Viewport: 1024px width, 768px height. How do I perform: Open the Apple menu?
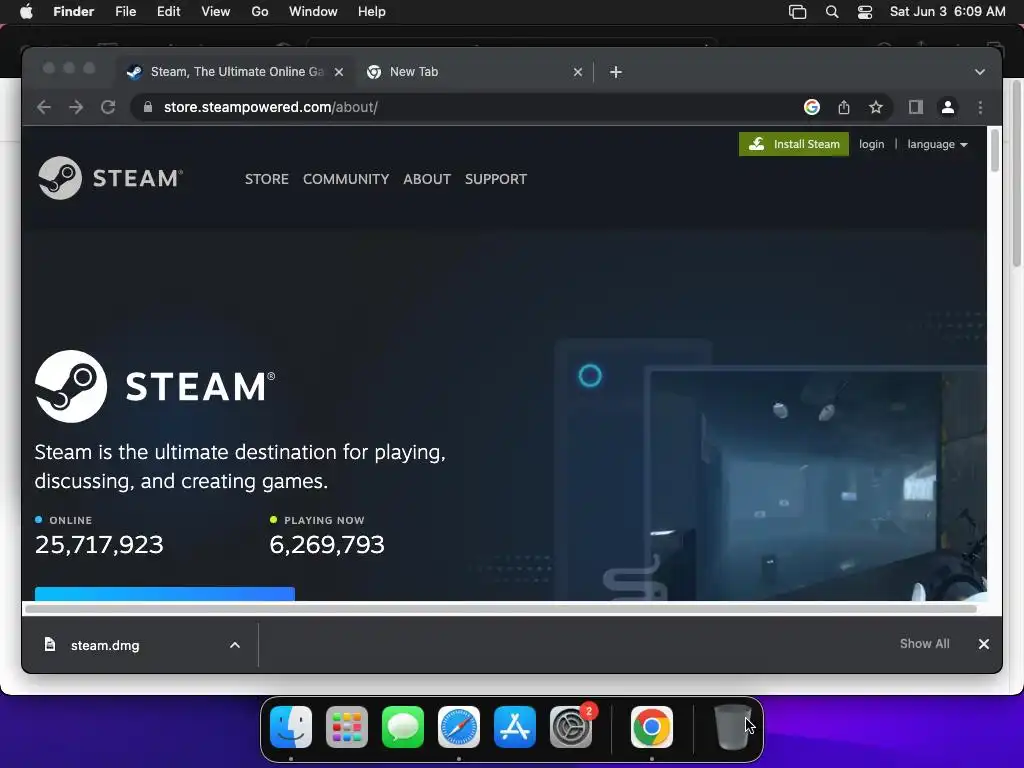pyautogui.click(x=26, y=12)
